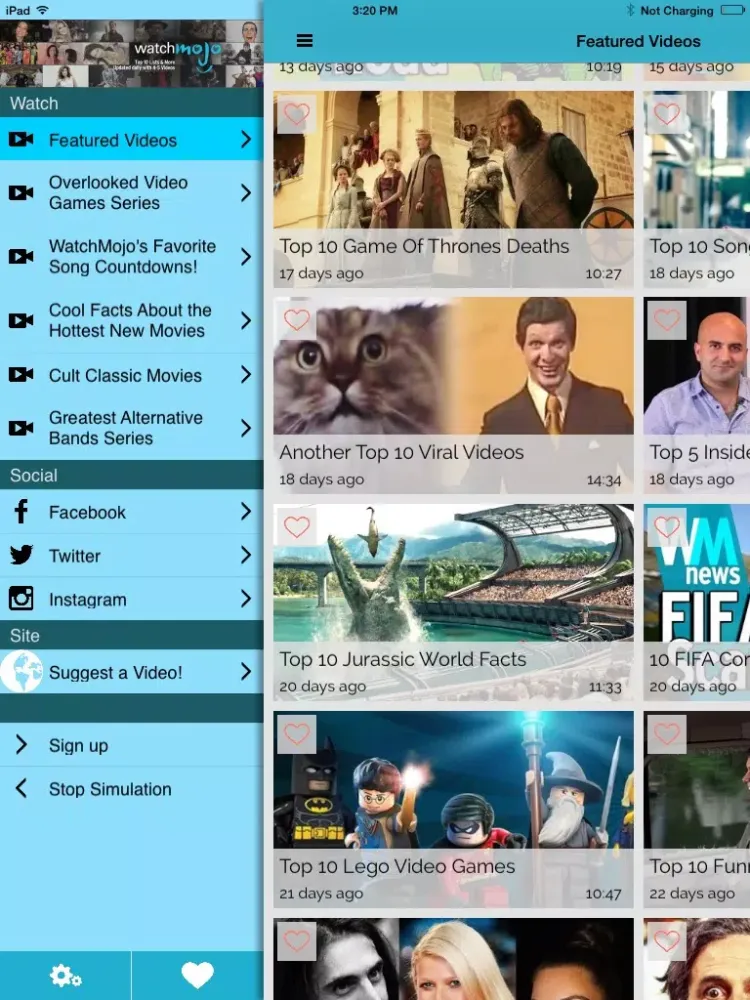Open favorites heart at bottom of sidebar
750x1000 pixels.
pyautogui.click(x=197, y=976)
